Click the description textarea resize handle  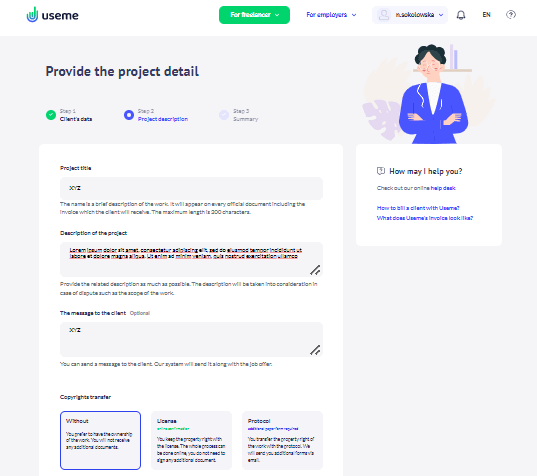coord(315,270)
